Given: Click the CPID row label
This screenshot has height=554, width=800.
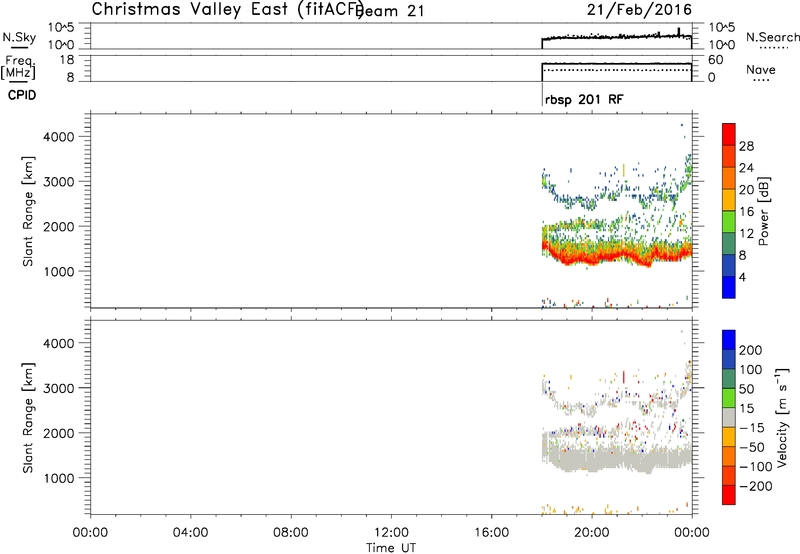Looking at the screenshot, I should tap(22, 95).
